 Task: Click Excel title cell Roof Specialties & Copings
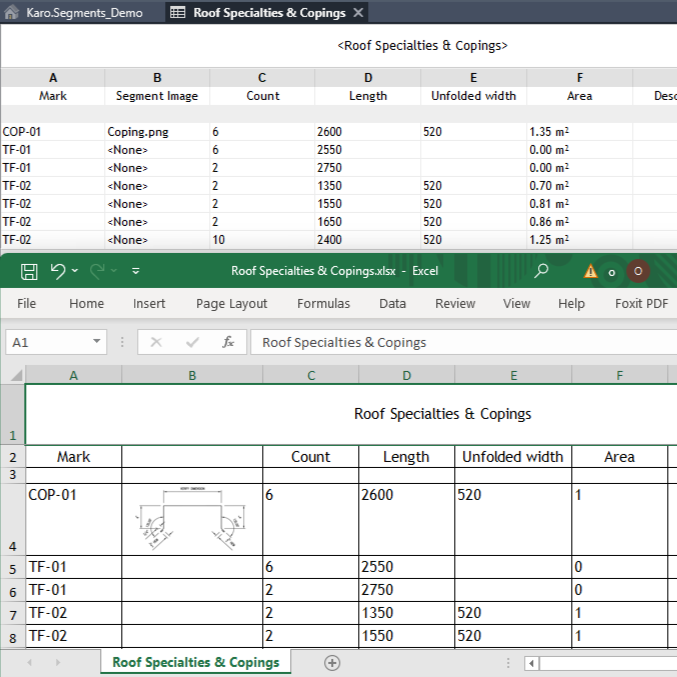coord(442,414)
